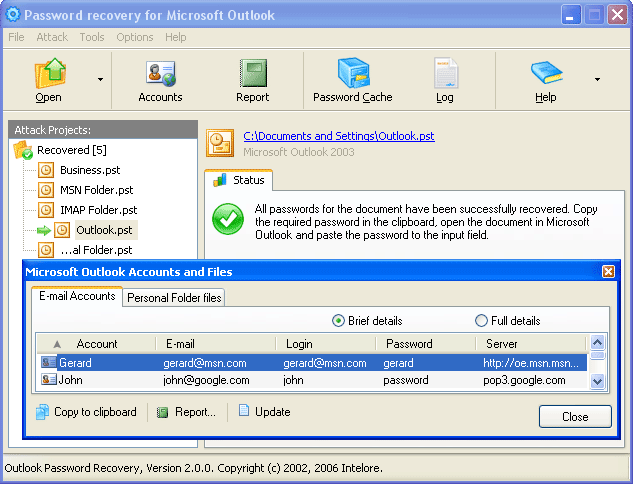Image resolution: width=633 pixels, height=485 pixels.
Task: Select the John account name cell
Action: [x=71, y=380]
